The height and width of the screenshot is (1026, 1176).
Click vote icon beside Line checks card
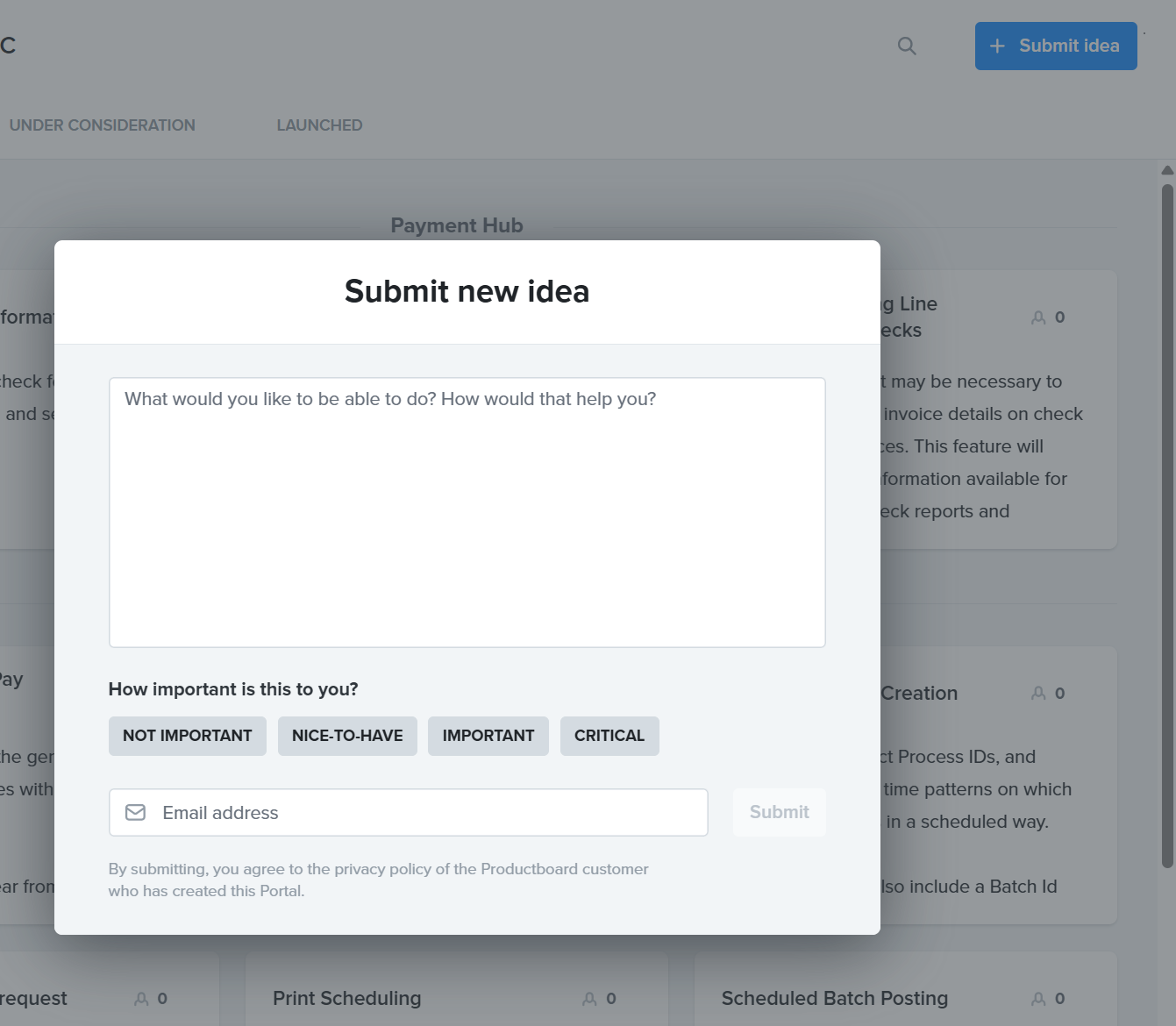pos(1038,317)
